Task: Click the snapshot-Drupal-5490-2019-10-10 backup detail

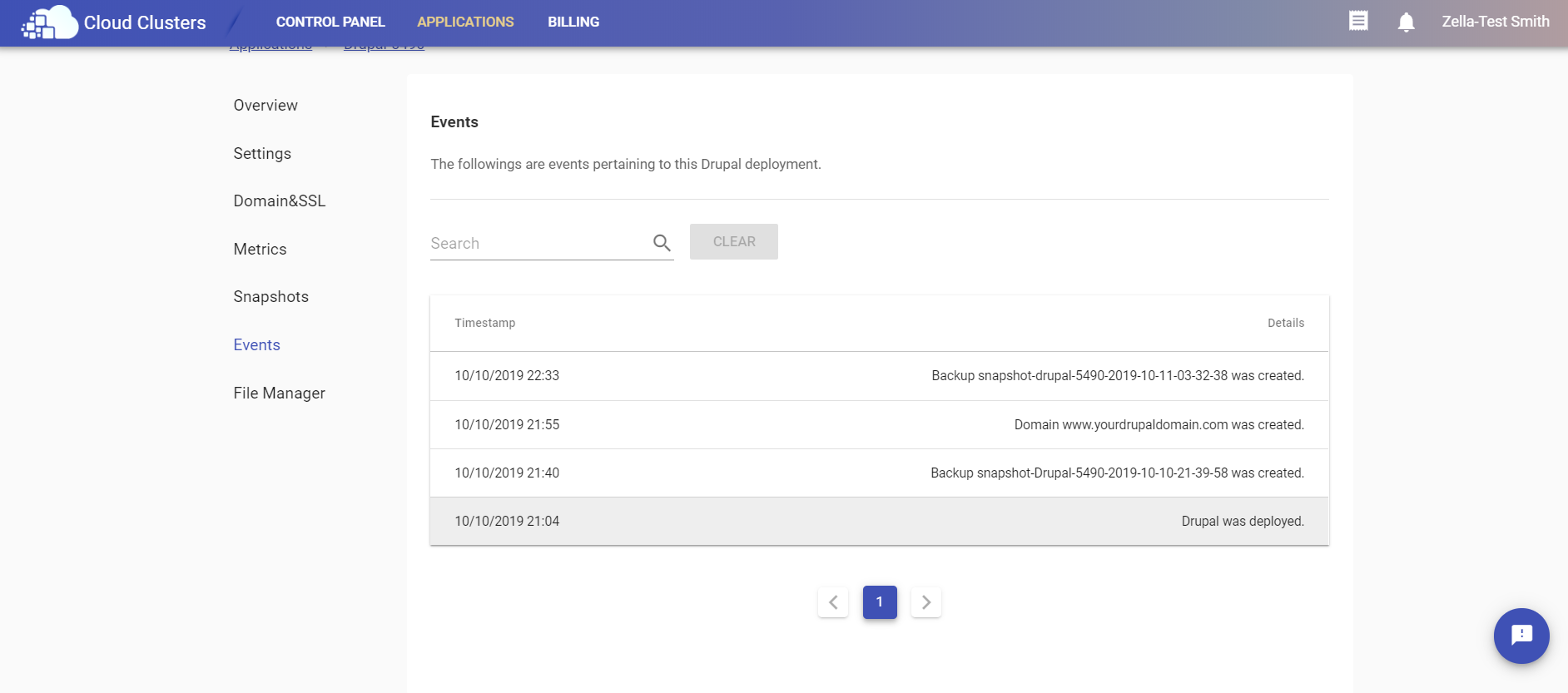Action: click(x=1117, y=473)
